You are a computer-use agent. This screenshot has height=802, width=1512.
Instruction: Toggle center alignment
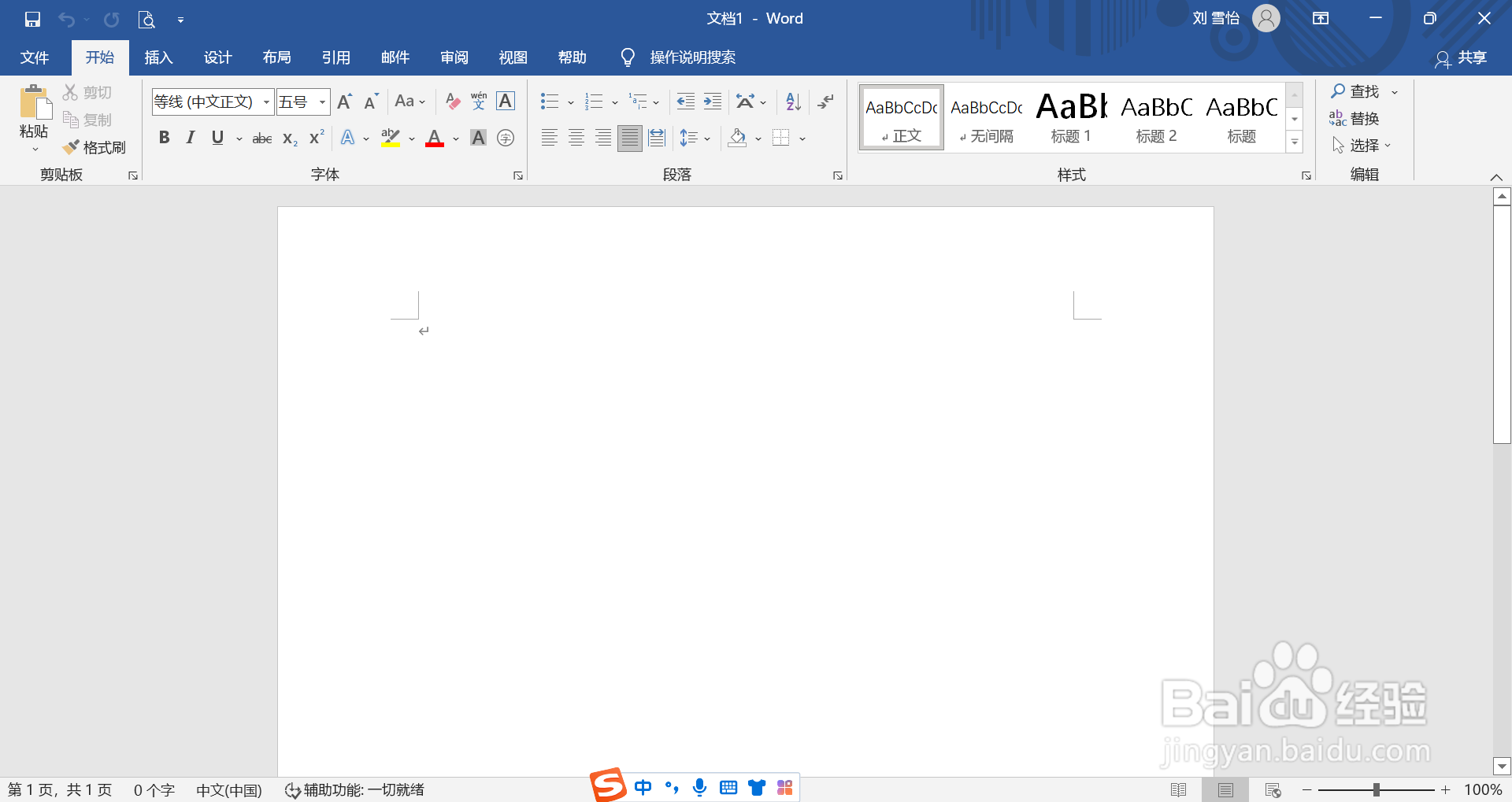[x=576, y=138]
